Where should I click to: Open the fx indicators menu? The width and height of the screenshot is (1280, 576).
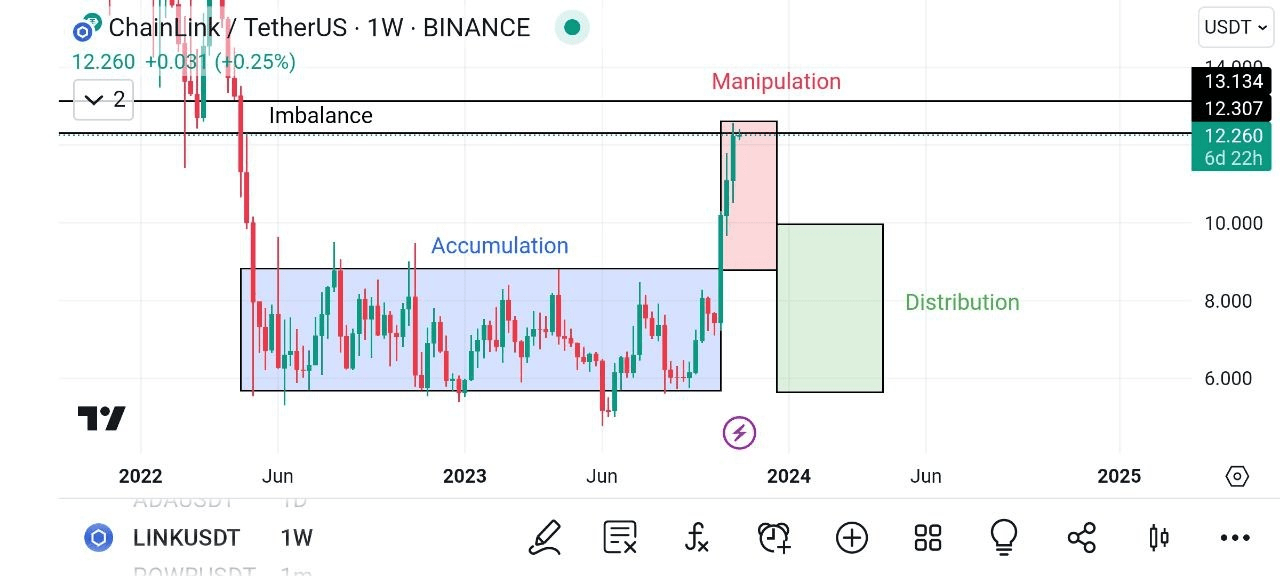pos(697,538)
